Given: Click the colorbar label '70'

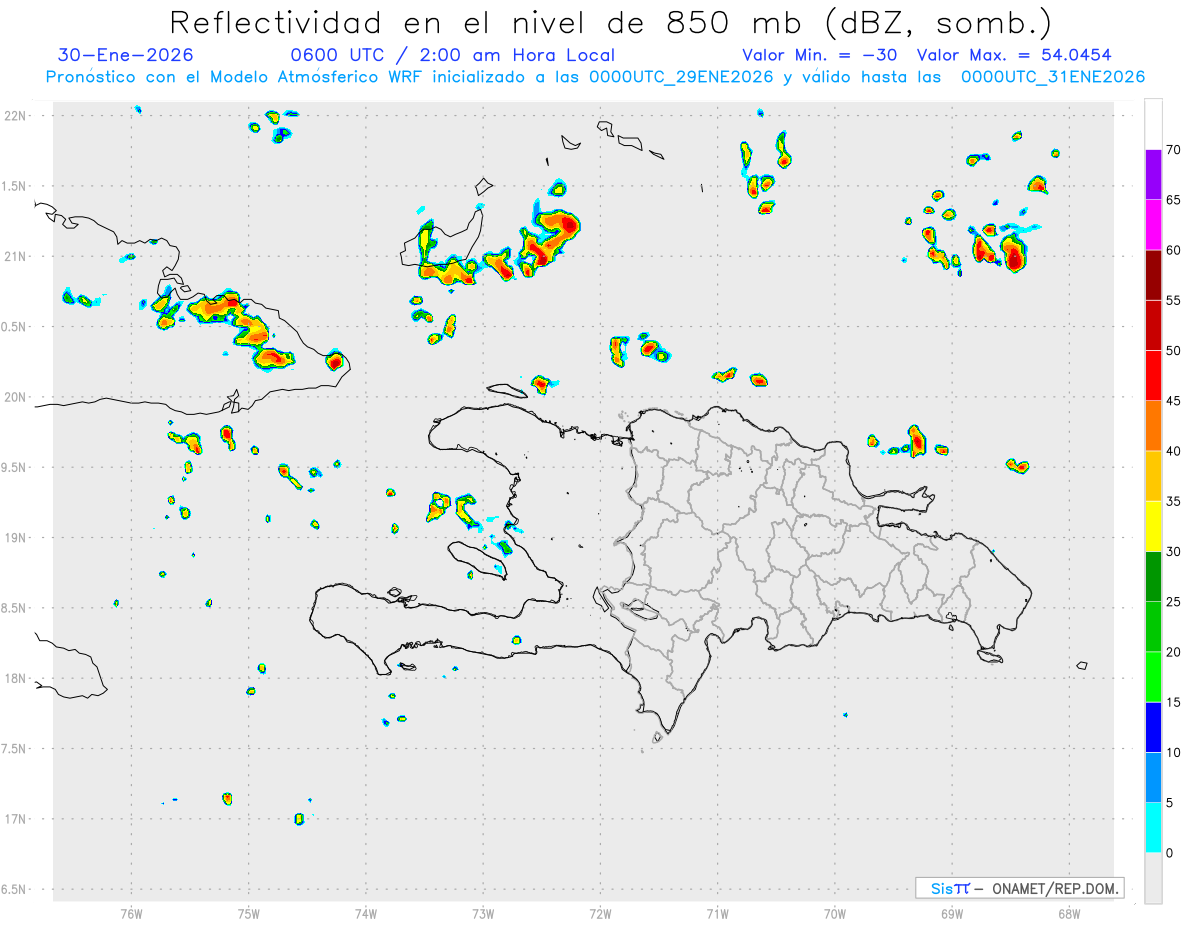Looking at the screenshot, I should pos(1174,150).
